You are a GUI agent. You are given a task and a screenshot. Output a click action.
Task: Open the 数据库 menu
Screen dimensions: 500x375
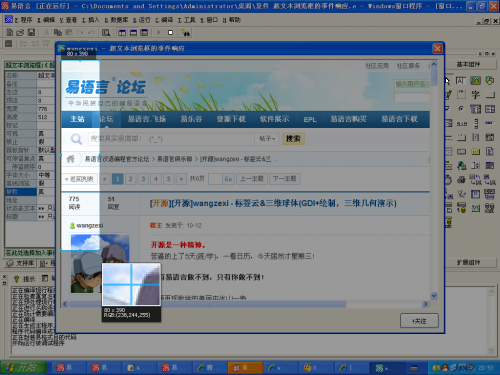pos(116,20)
